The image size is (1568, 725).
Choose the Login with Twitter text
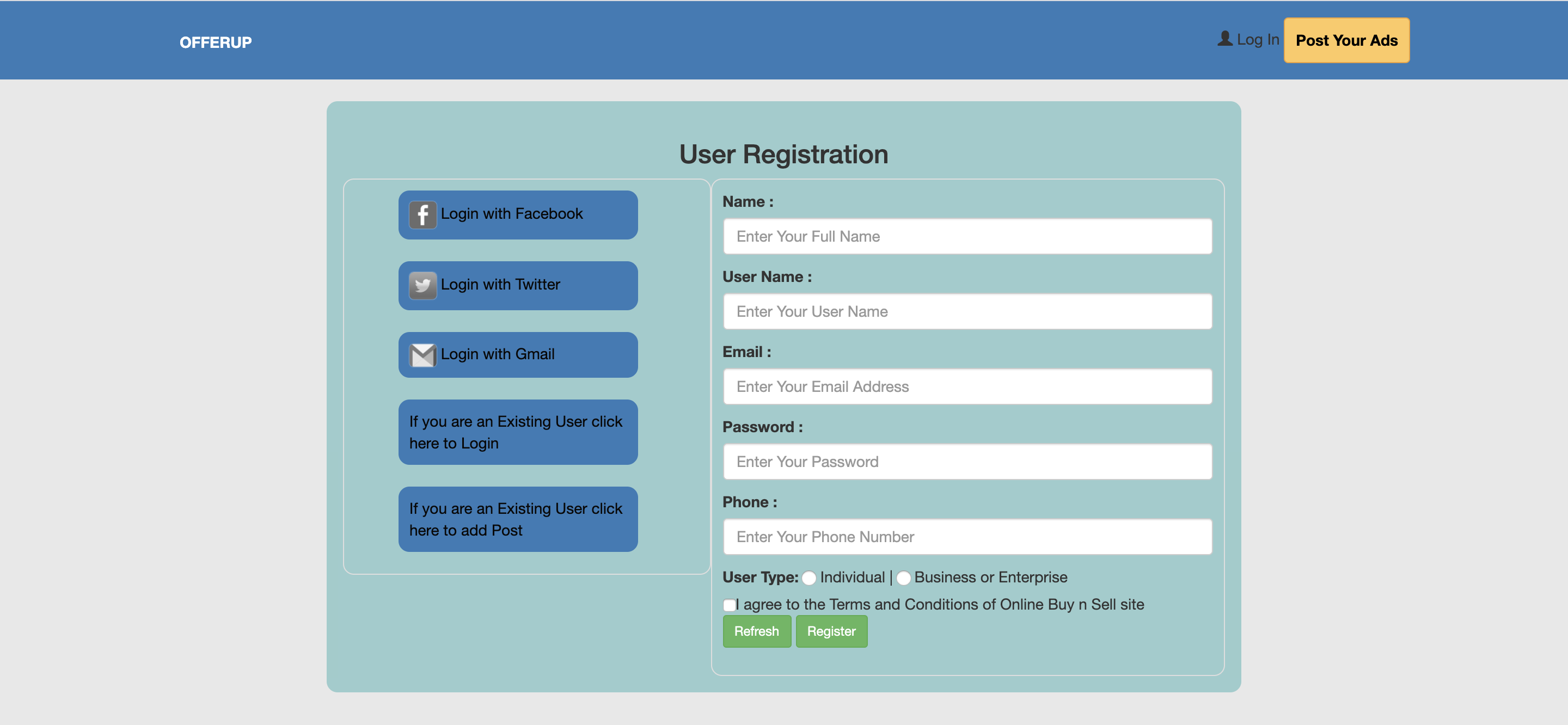click(500, 284)
